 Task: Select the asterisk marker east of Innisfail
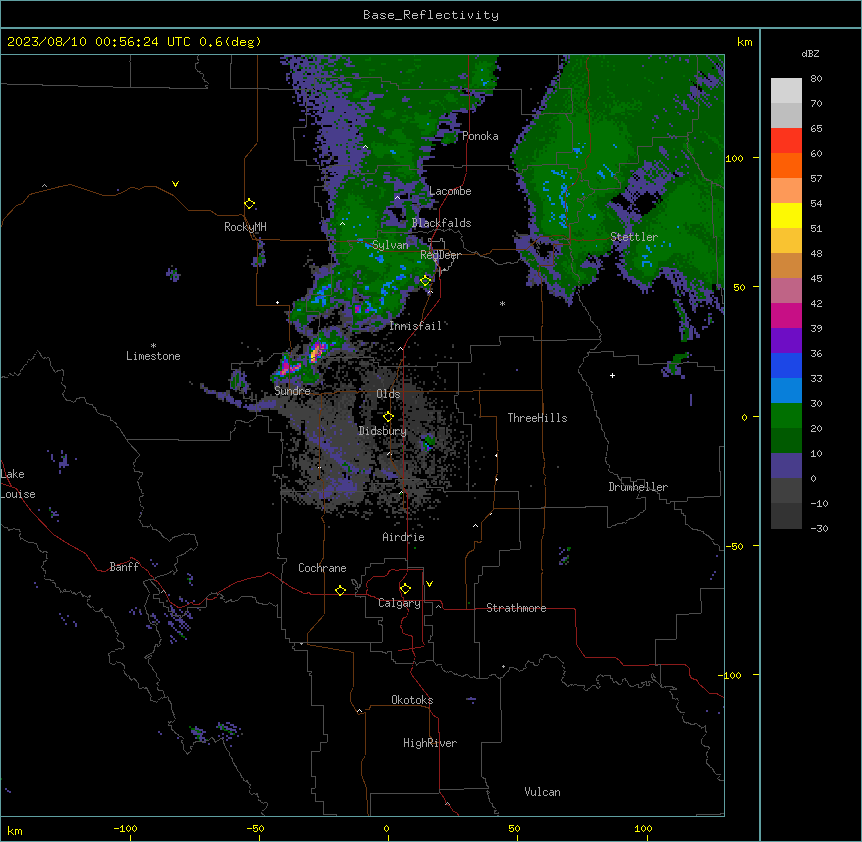(502, 303)
